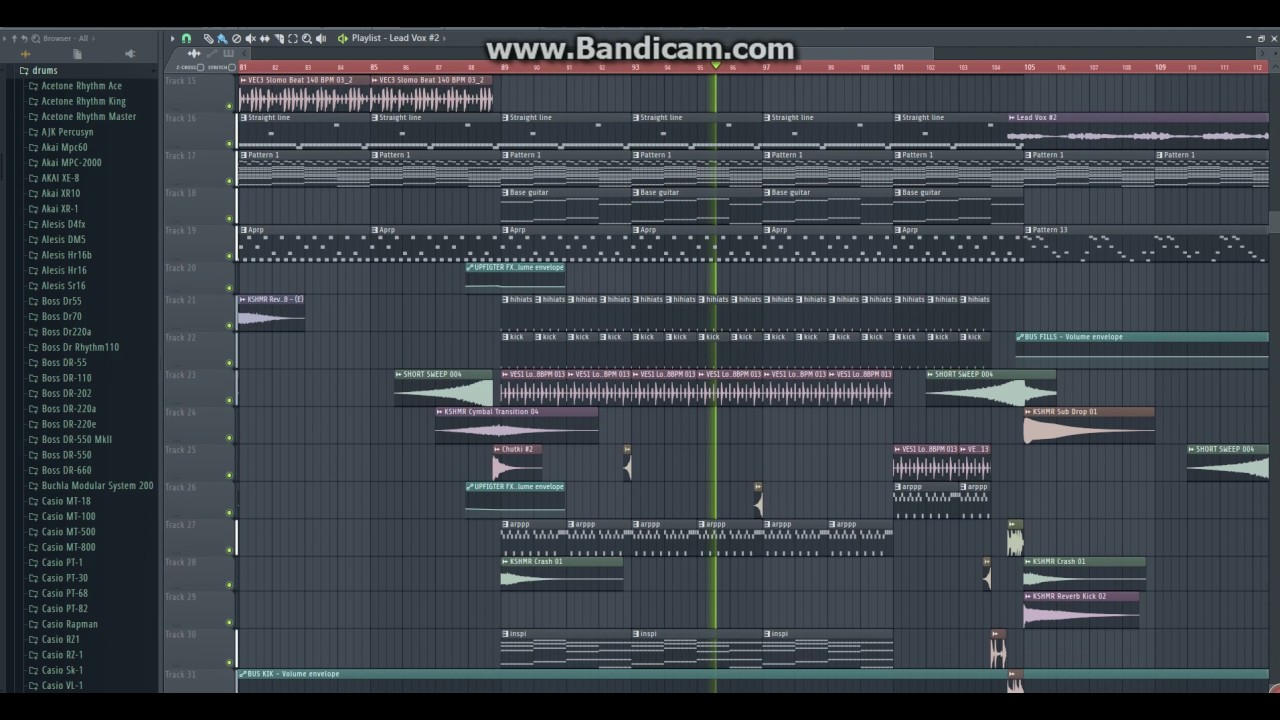Open the browser plugin database tab icon

click(x=25, y=54)
